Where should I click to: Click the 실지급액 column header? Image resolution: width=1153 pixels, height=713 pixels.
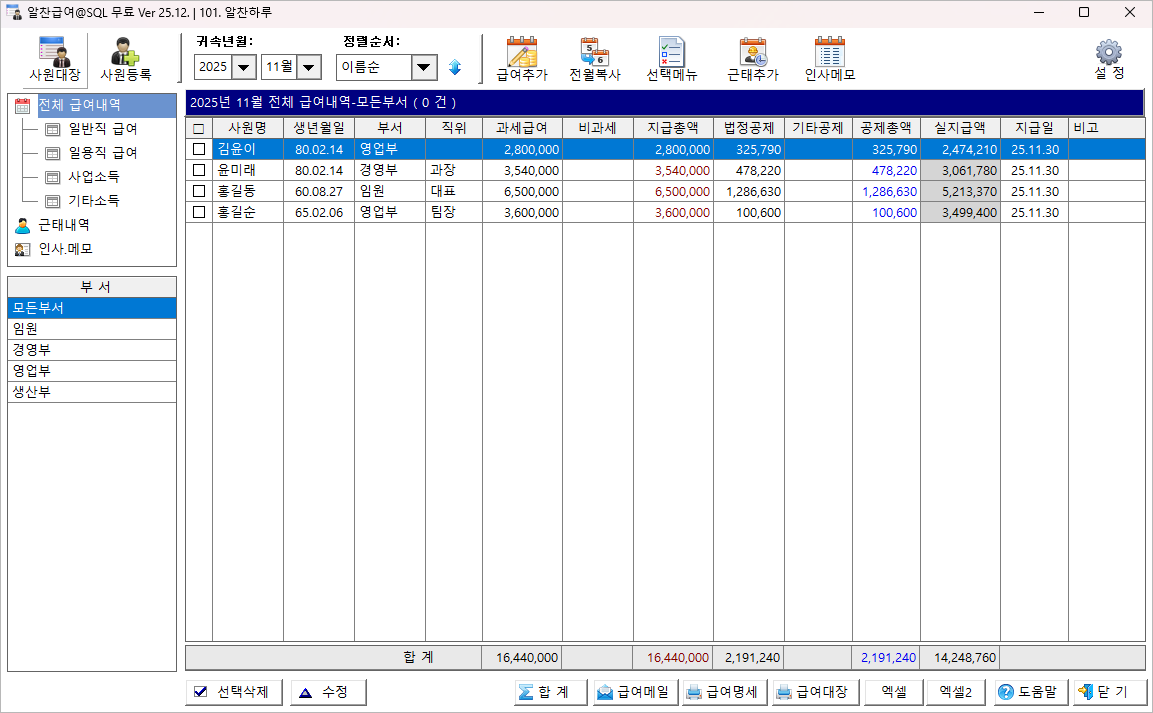pos(960,128)
